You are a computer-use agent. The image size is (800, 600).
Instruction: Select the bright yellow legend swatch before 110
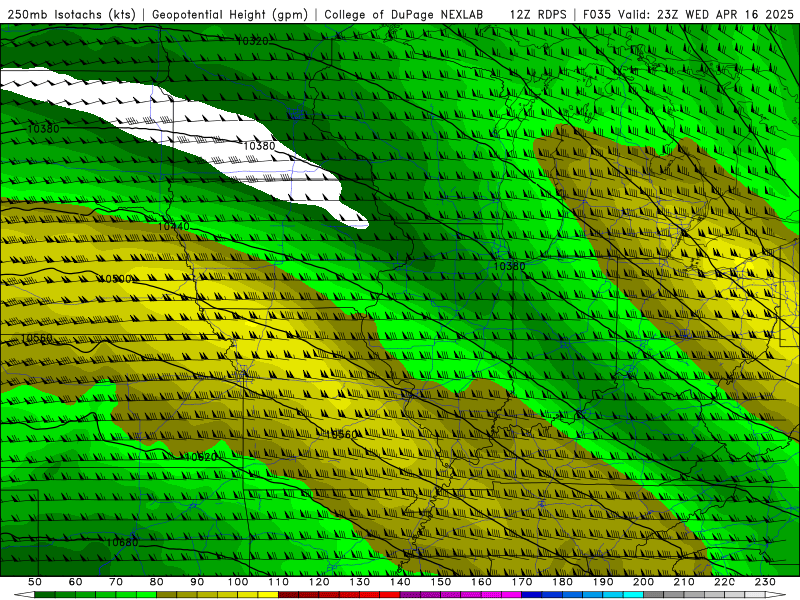tap(268, 595)
